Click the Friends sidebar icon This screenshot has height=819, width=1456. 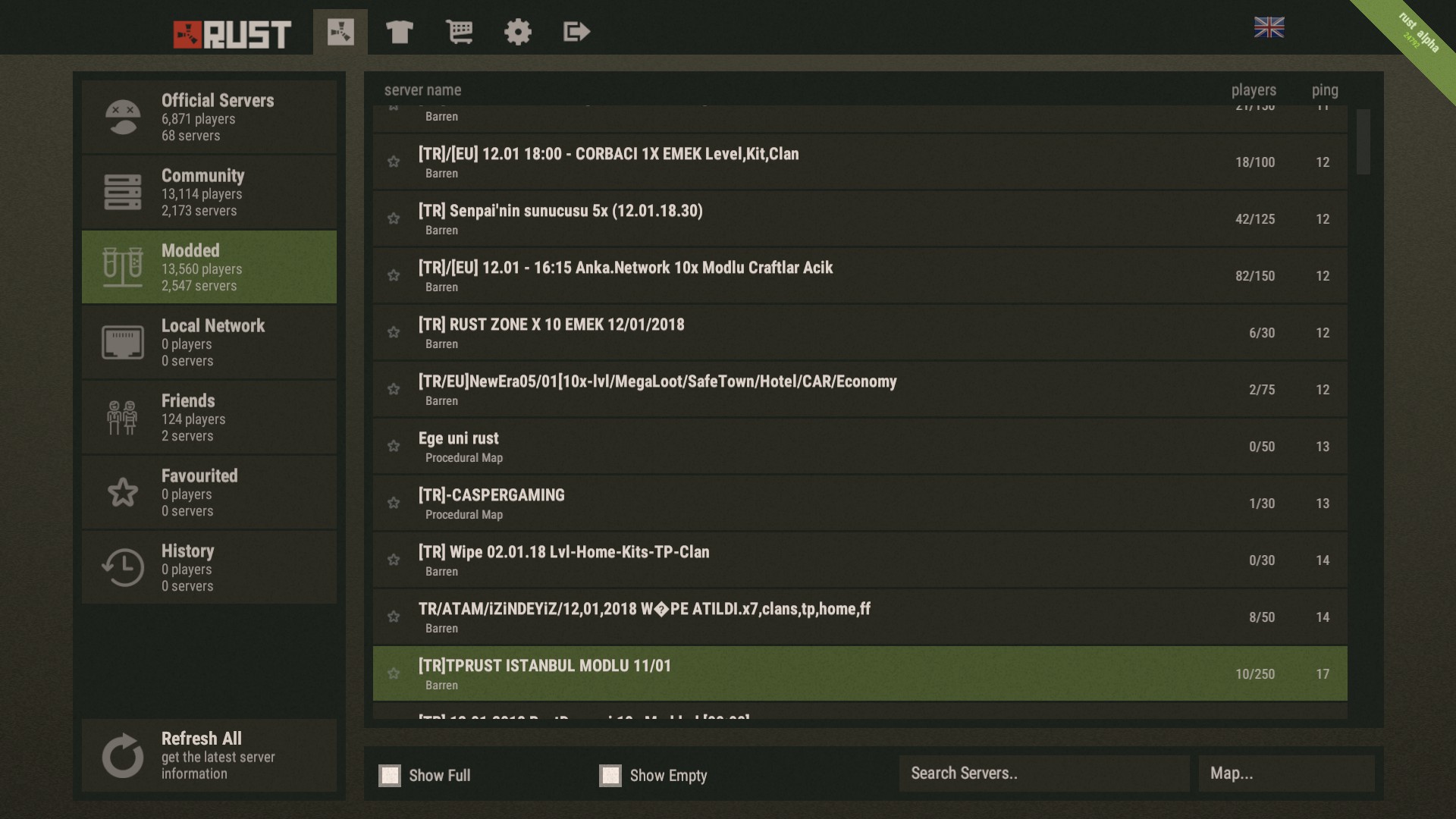[122, 415]
